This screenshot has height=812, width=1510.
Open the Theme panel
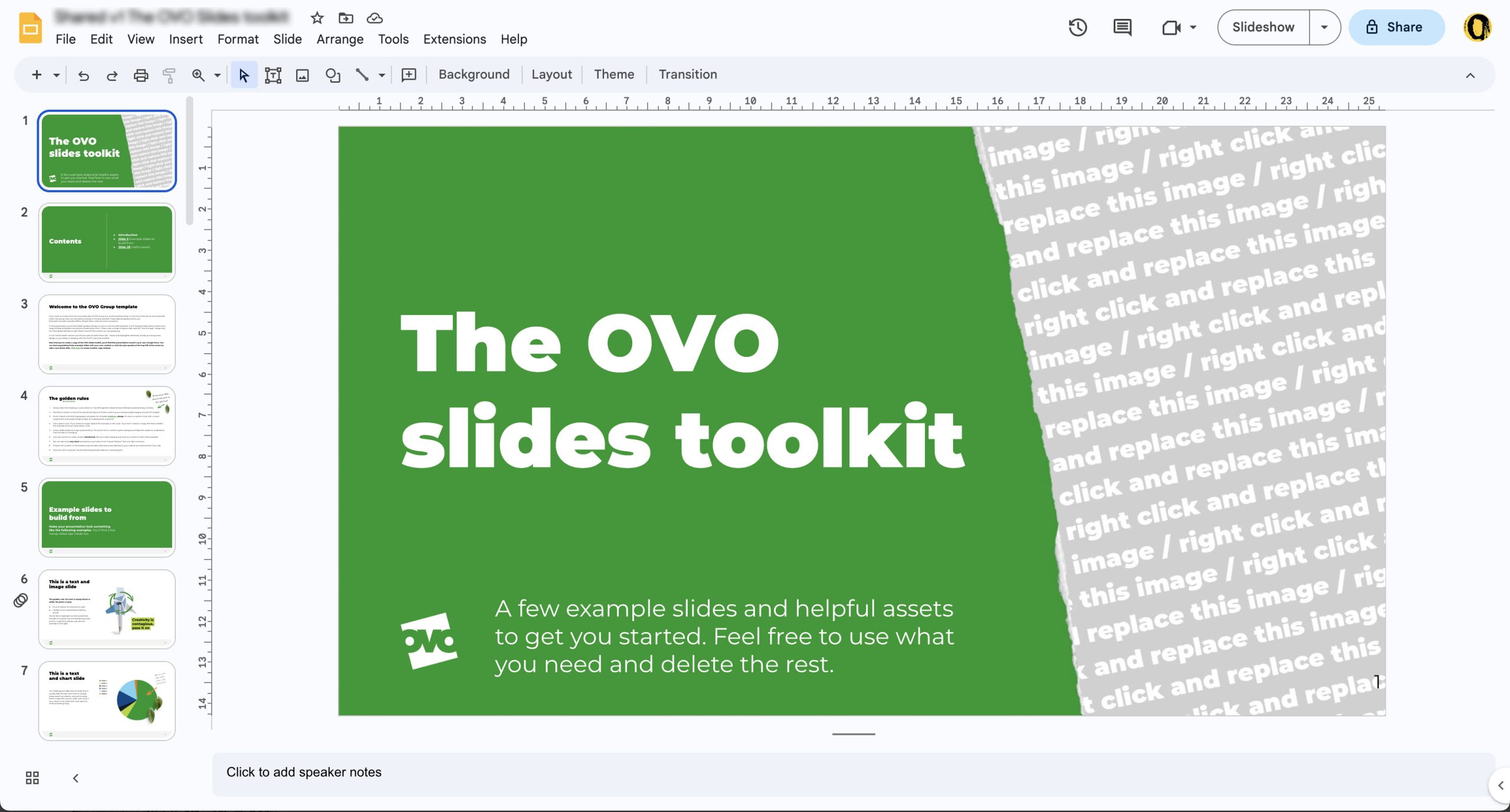click(614, 74)
